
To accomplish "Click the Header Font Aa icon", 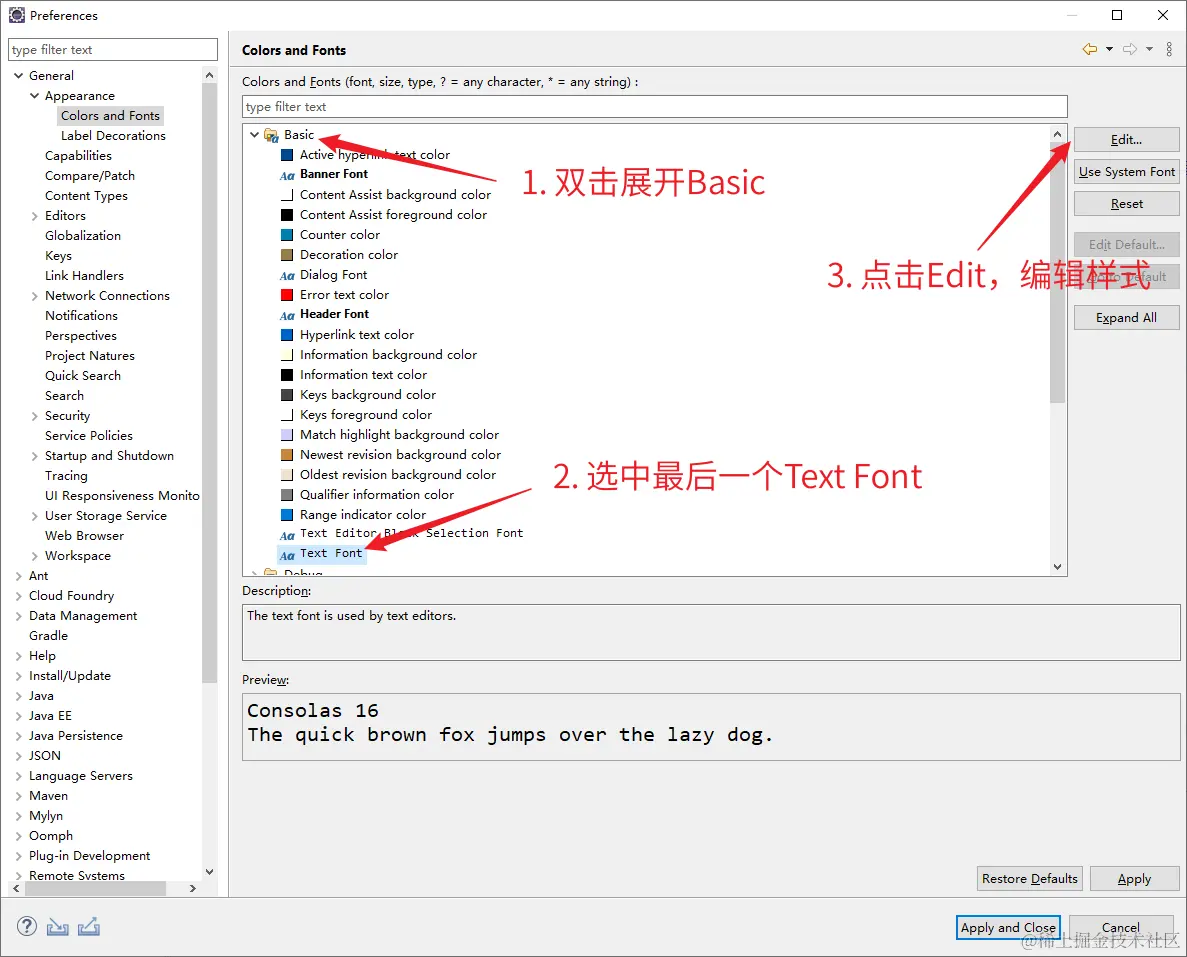I will click(287, 315).
